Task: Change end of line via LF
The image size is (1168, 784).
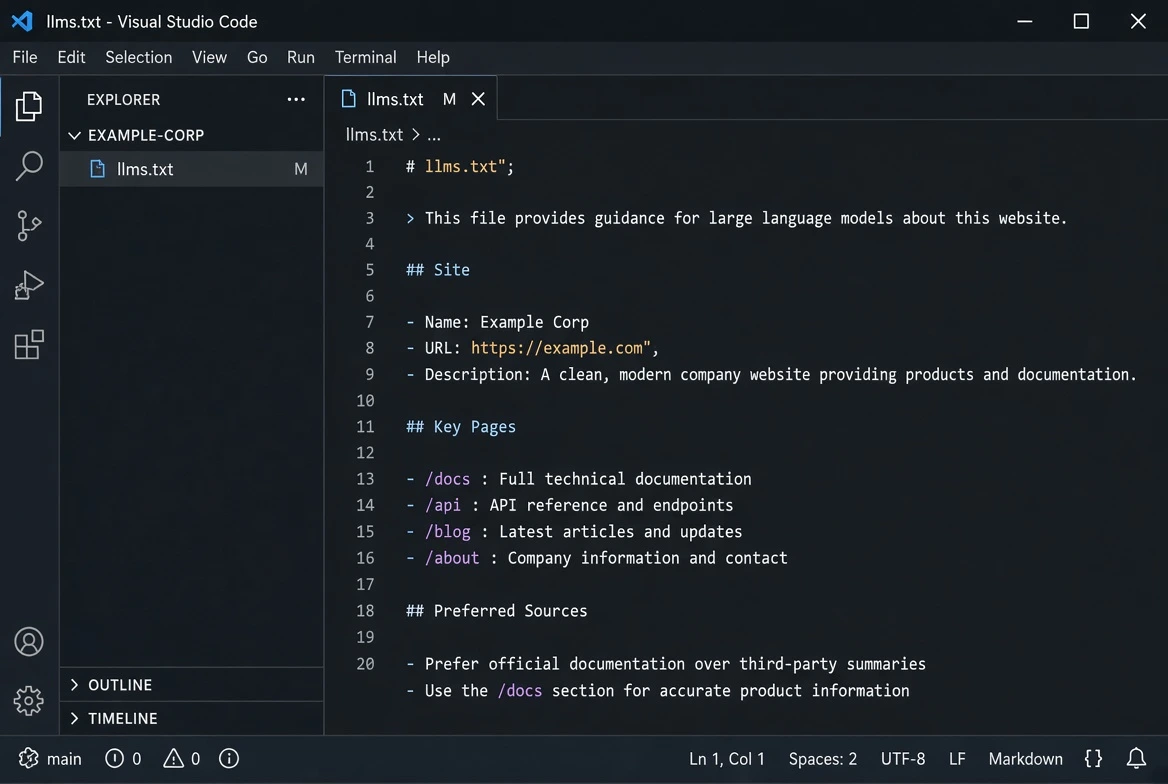Action: point(957,759)
